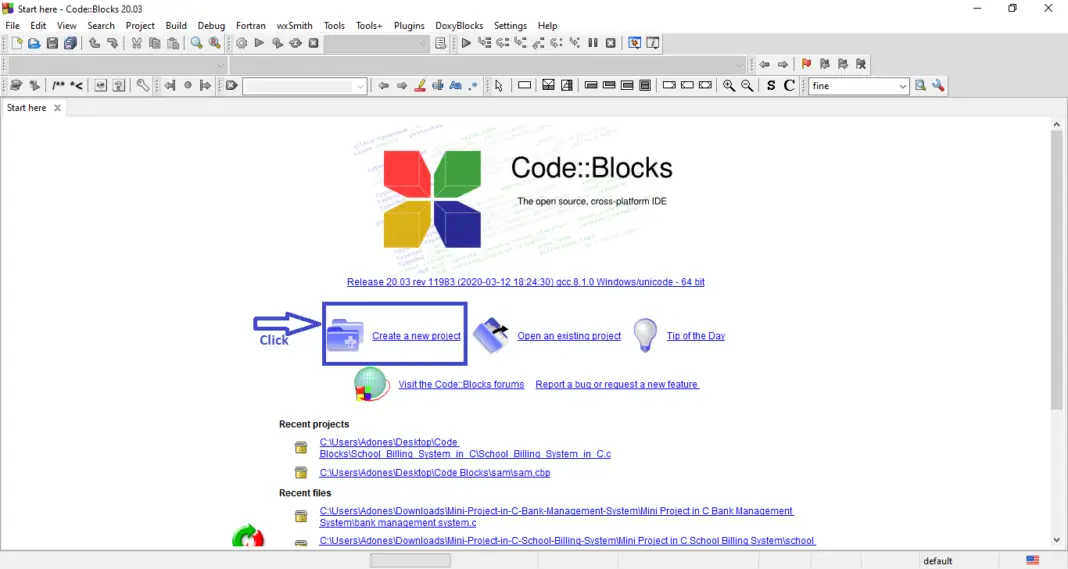Open the Visit the Code::Blocks forums link
This screenshot has width=1068, height=569.
[461, 384]
